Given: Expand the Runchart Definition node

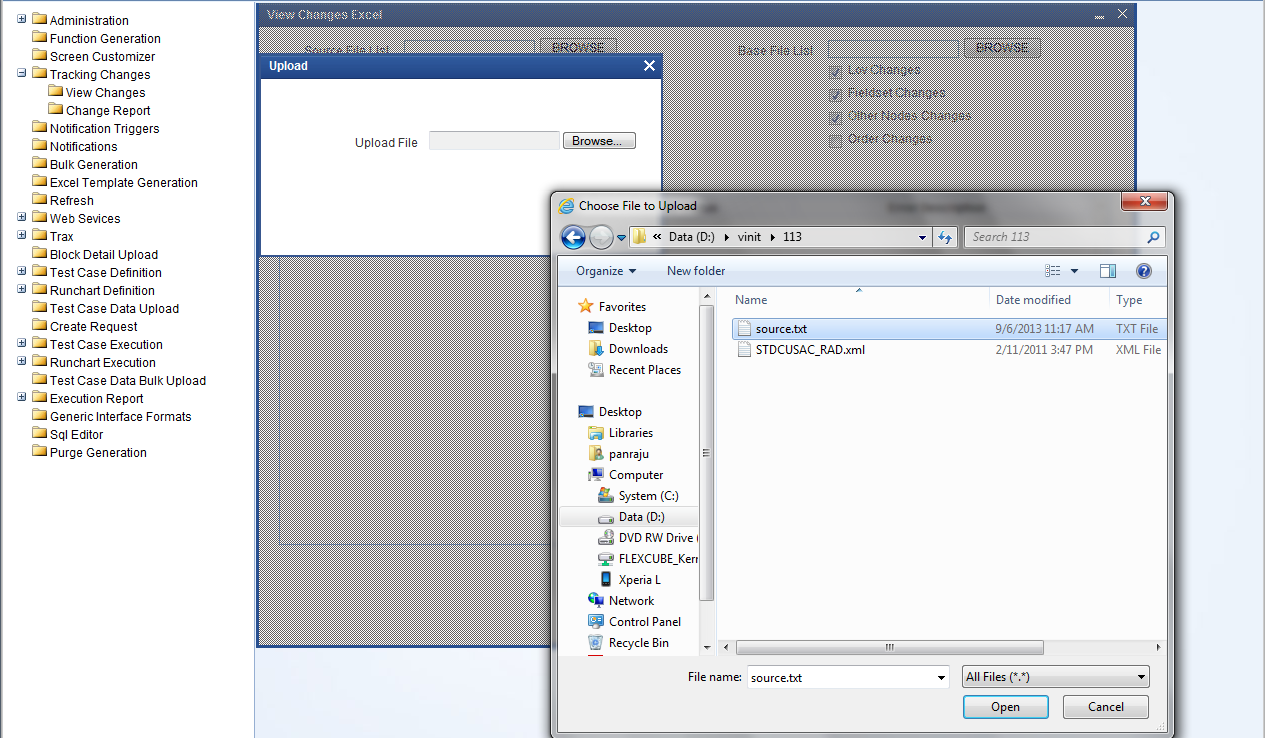Looking at the screenshot, I should pyautogui.click(x=22, y=289).
